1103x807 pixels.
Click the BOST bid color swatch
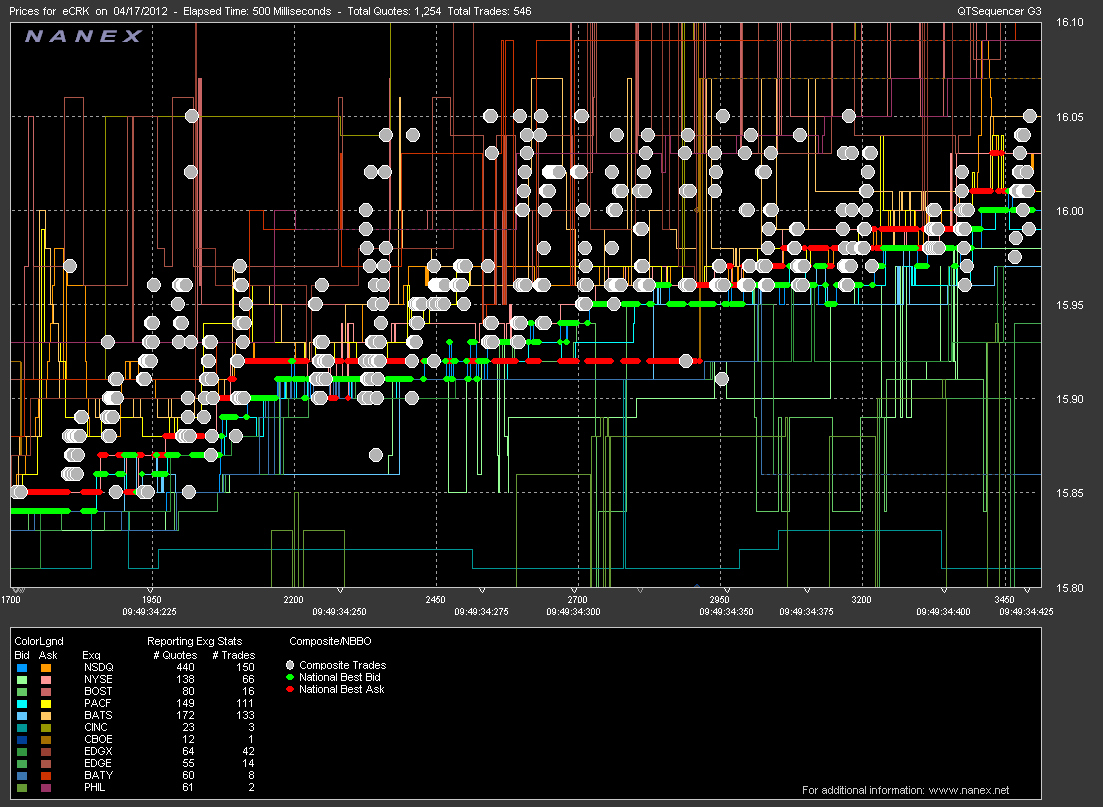22,692
